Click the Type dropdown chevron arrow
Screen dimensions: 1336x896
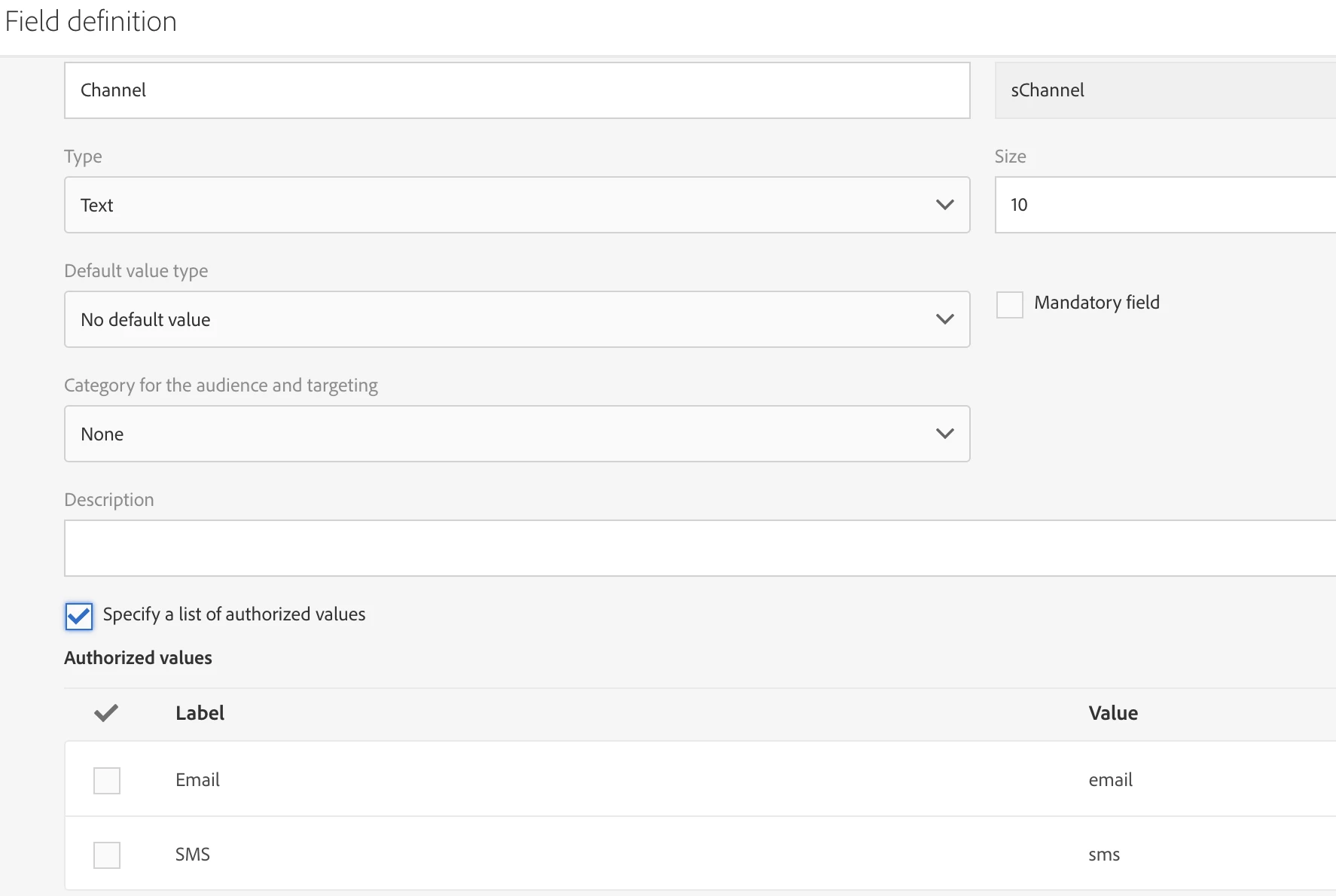944,205
